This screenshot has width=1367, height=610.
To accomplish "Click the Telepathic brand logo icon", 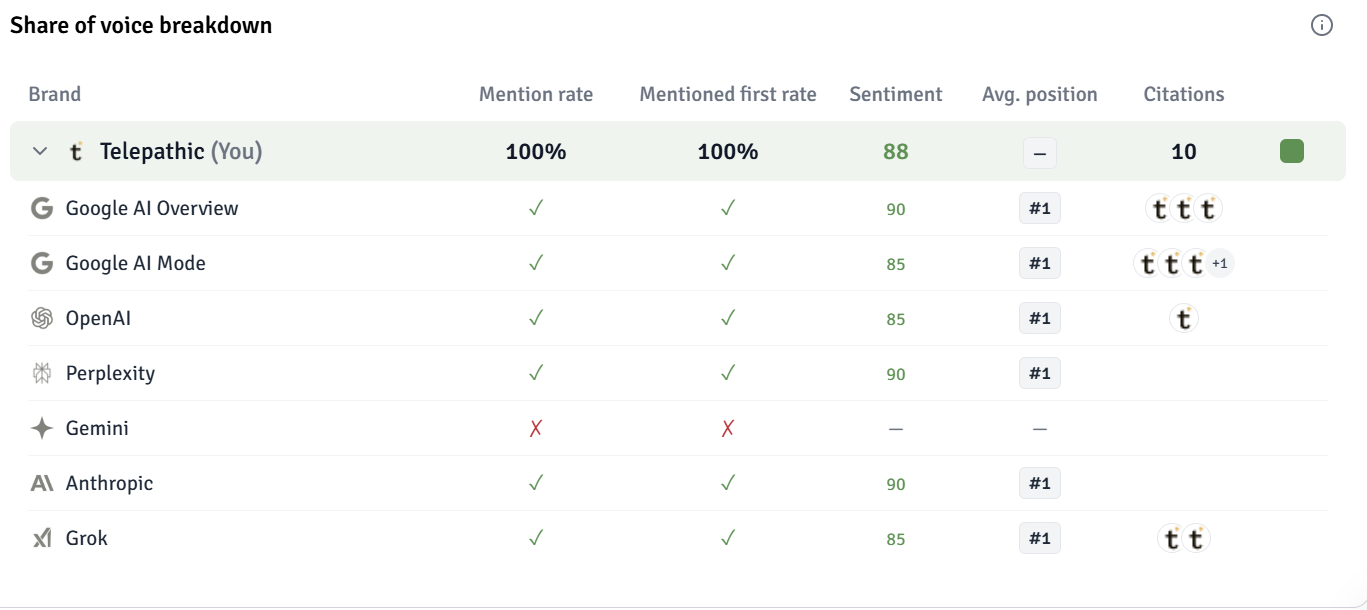I will tap(76, 152).
